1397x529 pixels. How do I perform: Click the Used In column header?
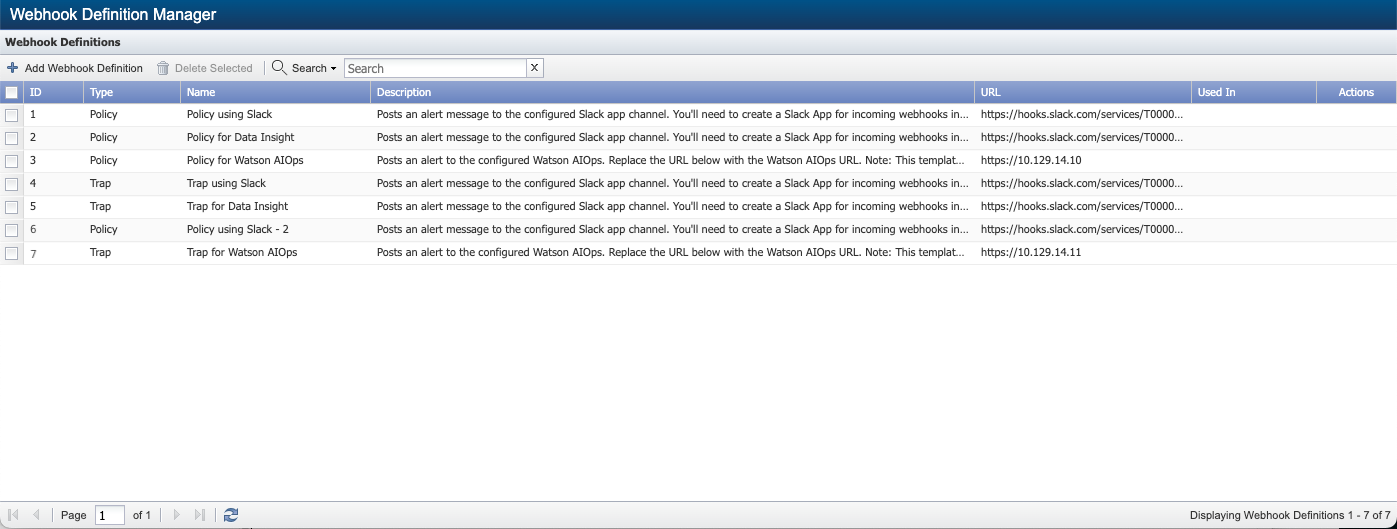[1254, 92]
